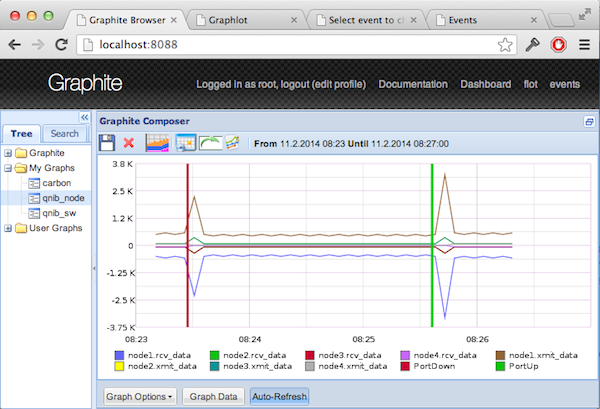Click the logout link

(x=294, y=84)
